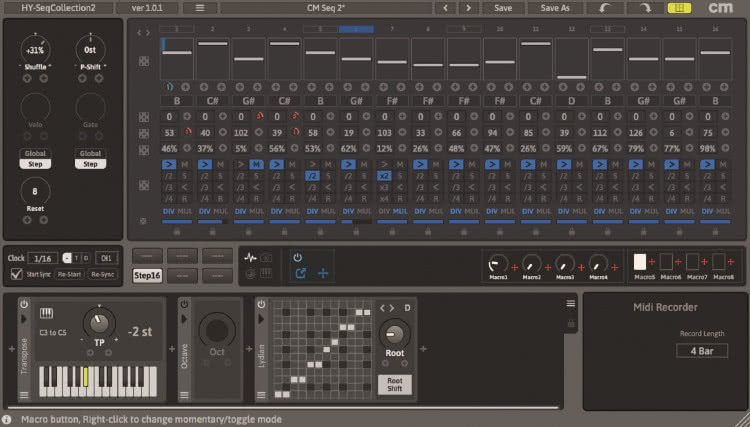Toggle the white Macro5 button
The image size is (750, 427).
640,261
